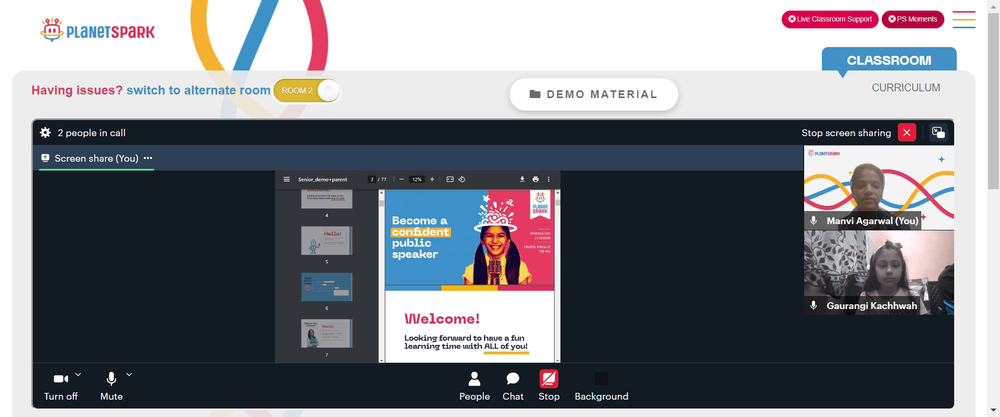The height and width of the screenshot is (417, 1000).
Task: Click the PDF zoom percentage field
Action: (417, 180)
